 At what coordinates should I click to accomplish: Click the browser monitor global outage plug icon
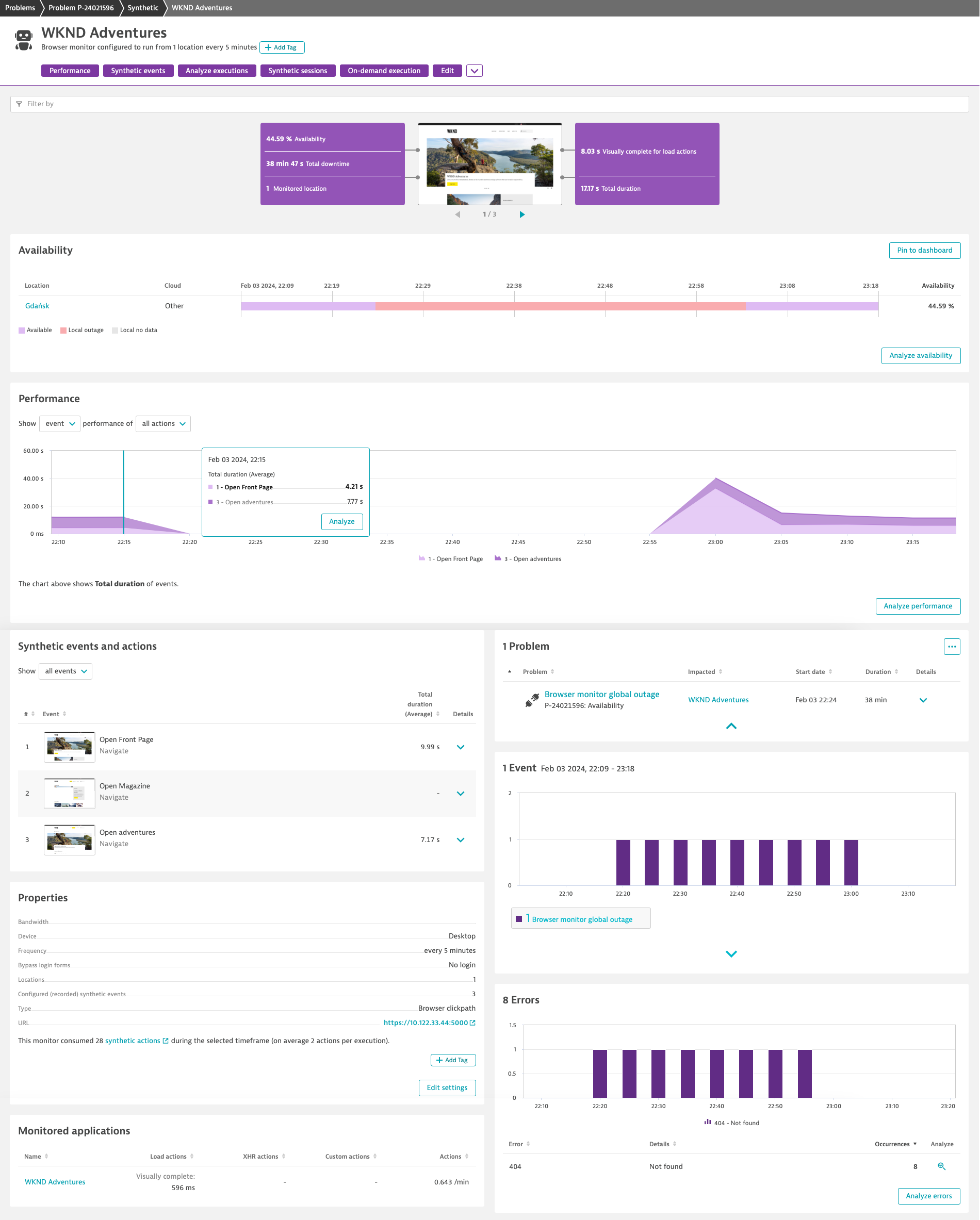[532, 700]
